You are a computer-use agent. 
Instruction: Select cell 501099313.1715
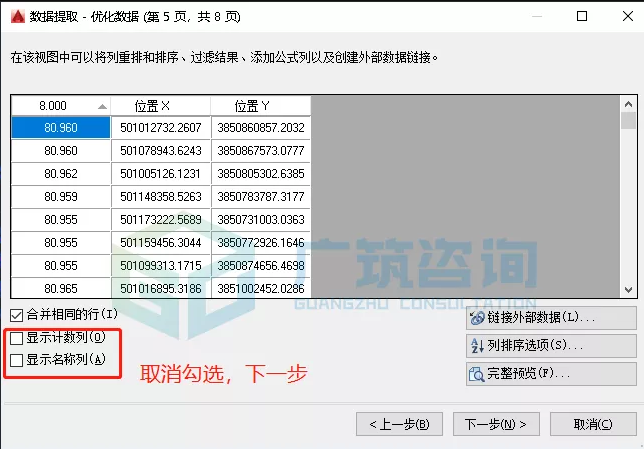click(x=161, y=265)
